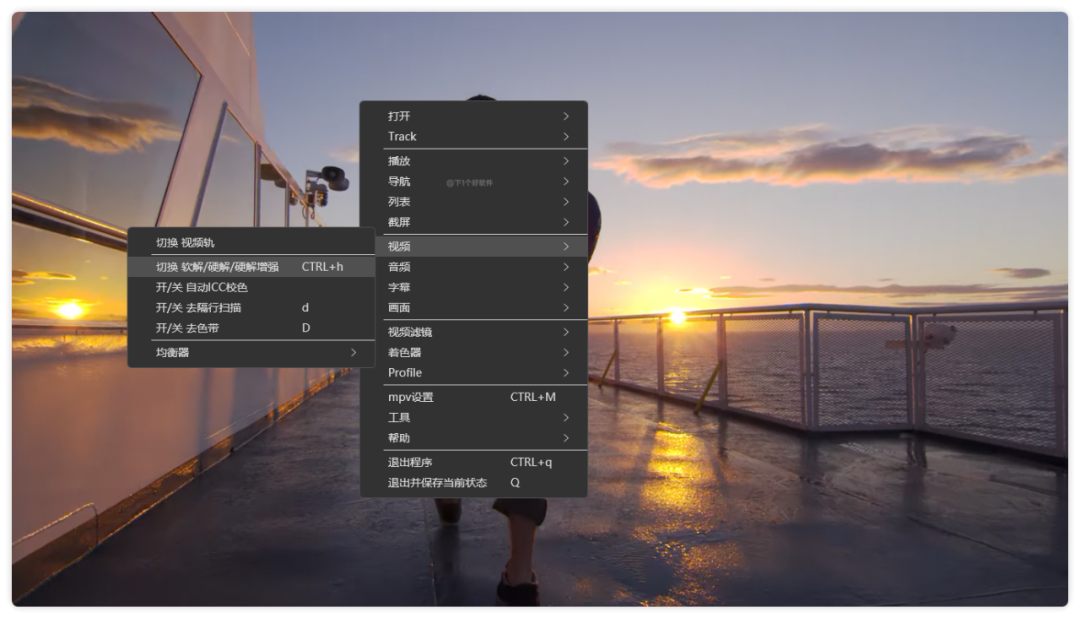Click the CTRL+q shortcut label
Image resolution: width=1080 pixels, height=618 pixels.
(531, 462)
